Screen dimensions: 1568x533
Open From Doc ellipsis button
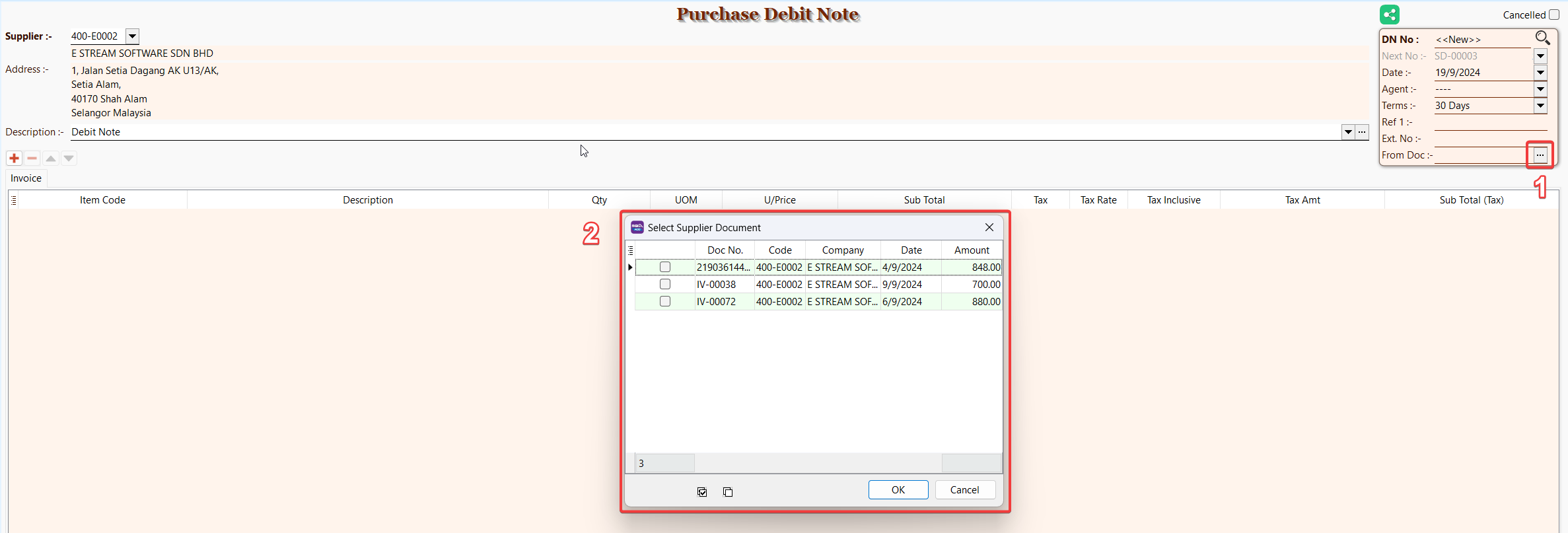coord(1540,155)
